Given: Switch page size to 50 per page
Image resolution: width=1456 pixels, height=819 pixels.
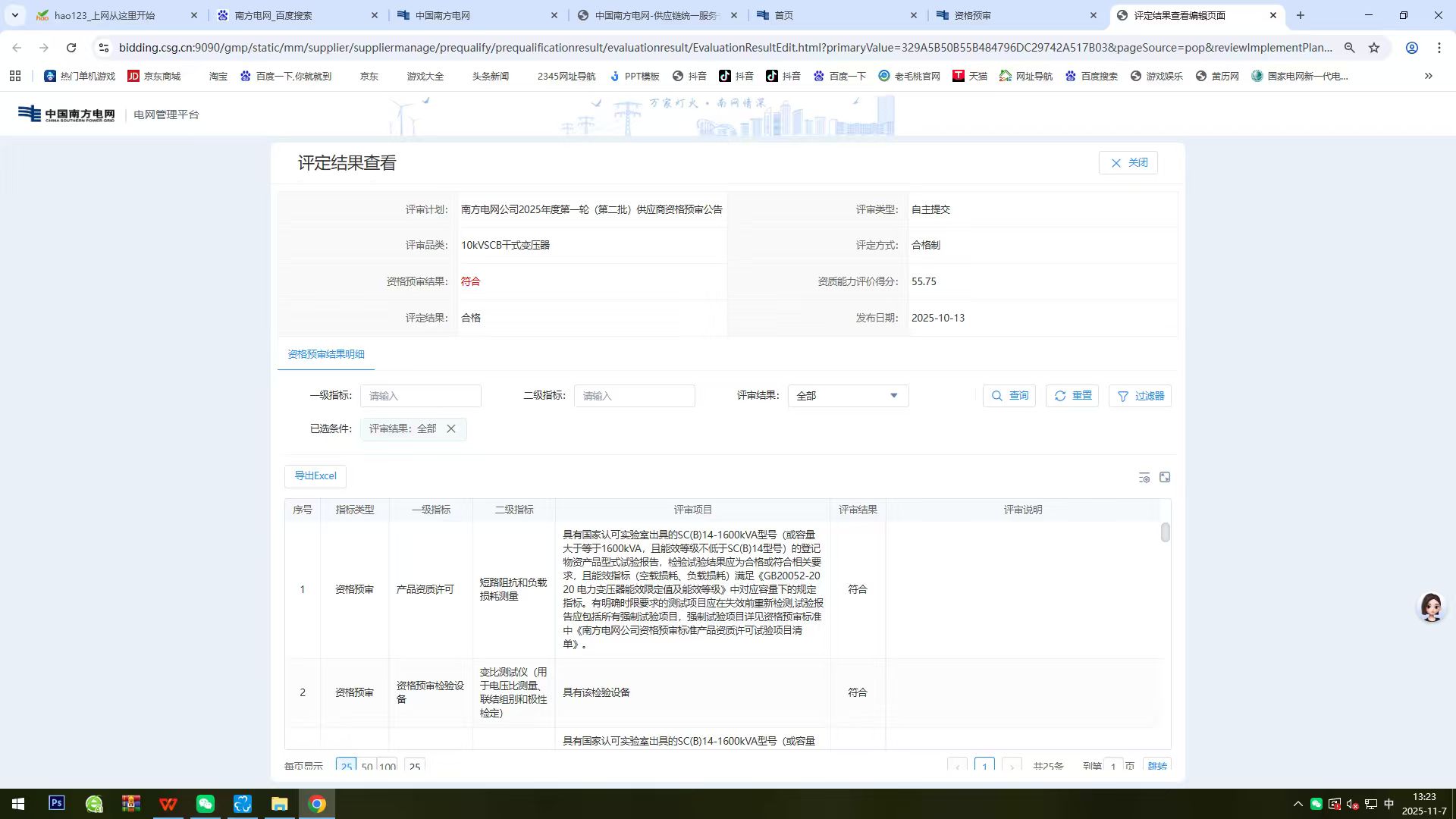Looking at the screenshot, I should [x=367, y=767].
